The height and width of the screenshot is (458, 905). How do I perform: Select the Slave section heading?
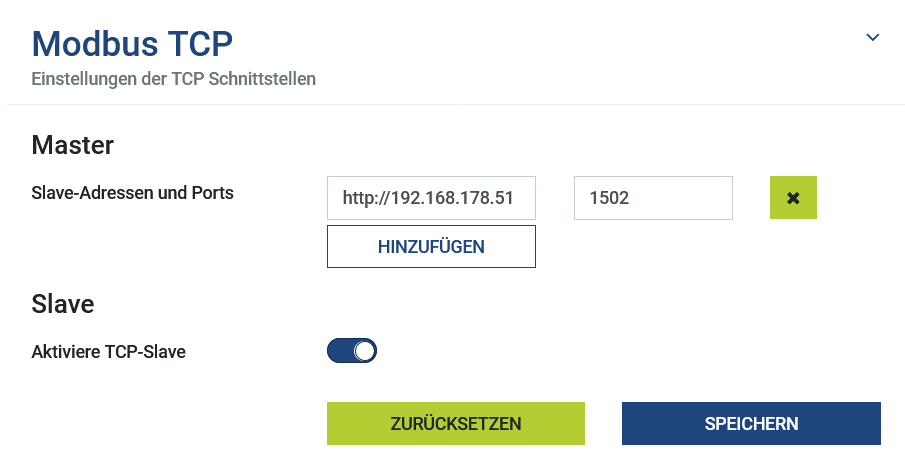tap(63, 304)
